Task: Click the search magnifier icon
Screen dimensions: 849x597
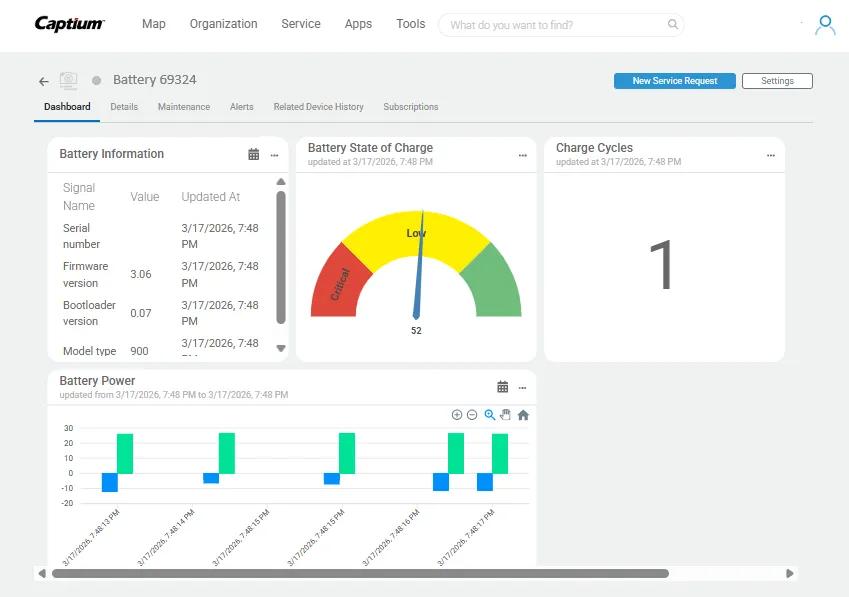Action: coord(673,25)
